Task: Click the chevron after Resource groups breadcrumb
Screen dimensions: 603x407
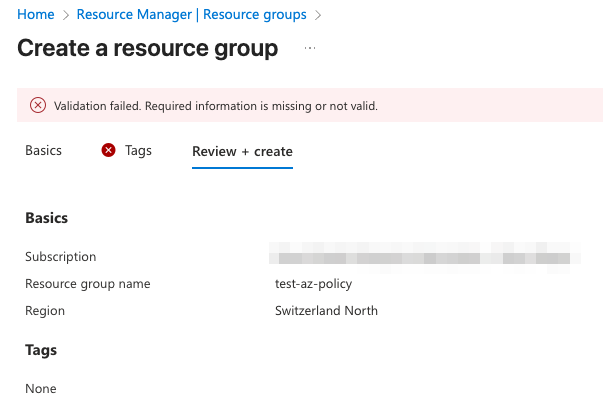Action: 318,16
